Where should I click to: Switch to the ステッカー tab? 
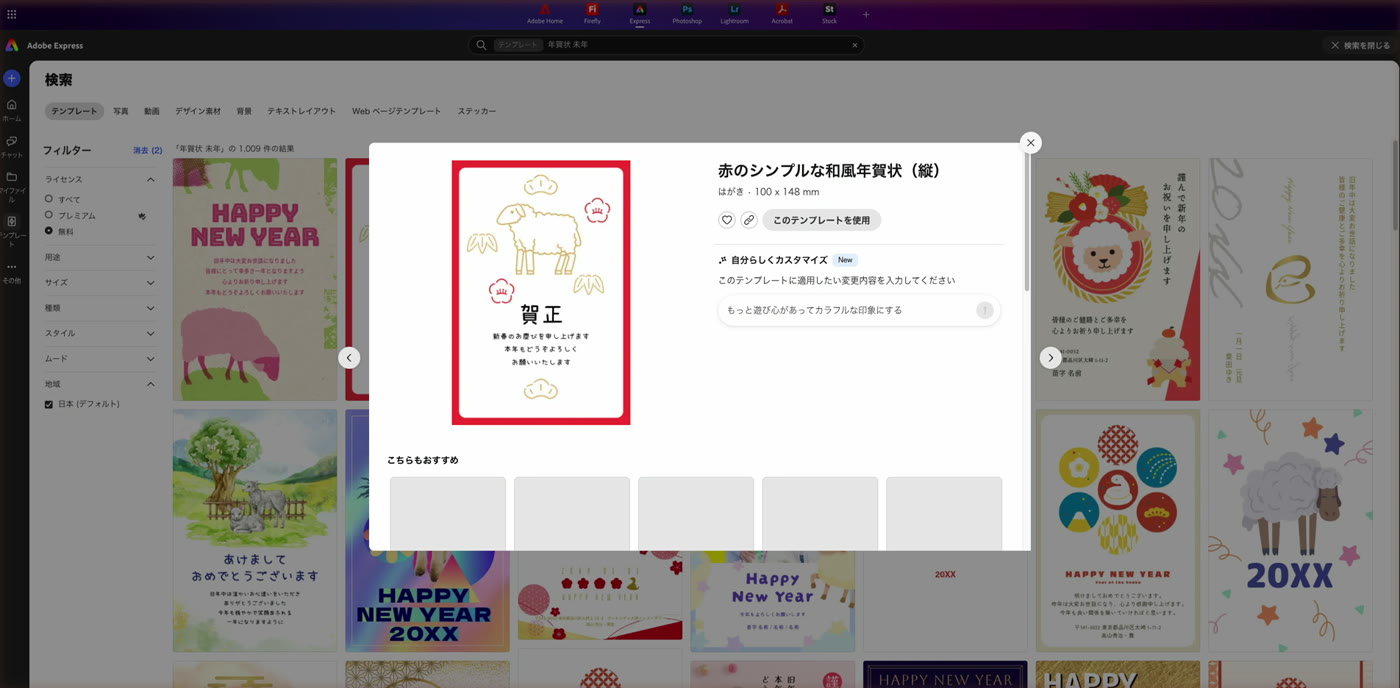[x=477, y=111]
